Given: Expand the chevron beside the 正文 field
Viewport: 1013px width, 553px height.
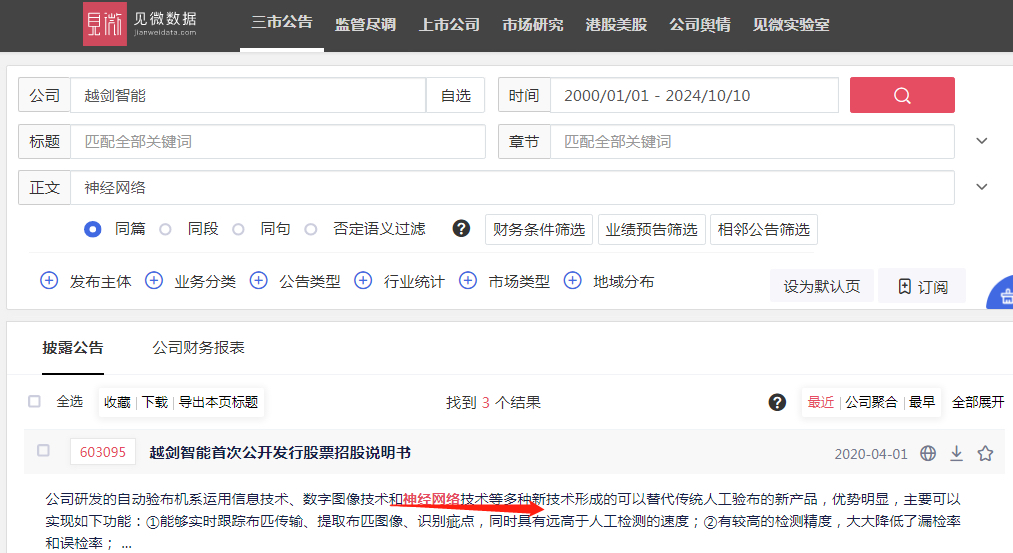Looking at the screenshot, I should click(981, 187).
